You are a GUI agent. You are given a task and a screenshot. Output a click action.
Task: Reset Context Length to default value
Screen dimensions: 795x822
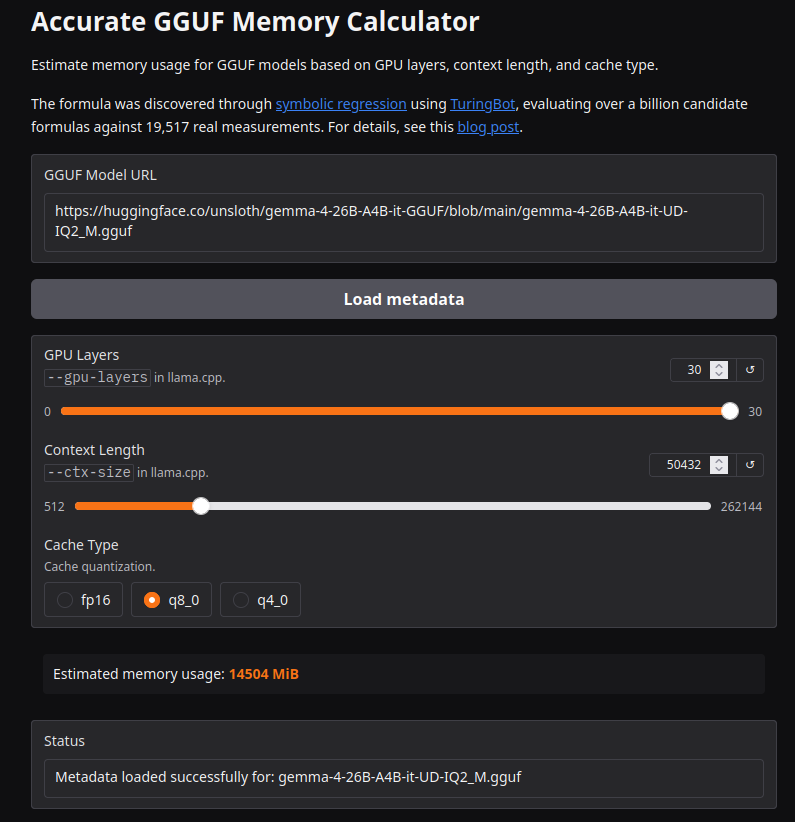(750, 465)
